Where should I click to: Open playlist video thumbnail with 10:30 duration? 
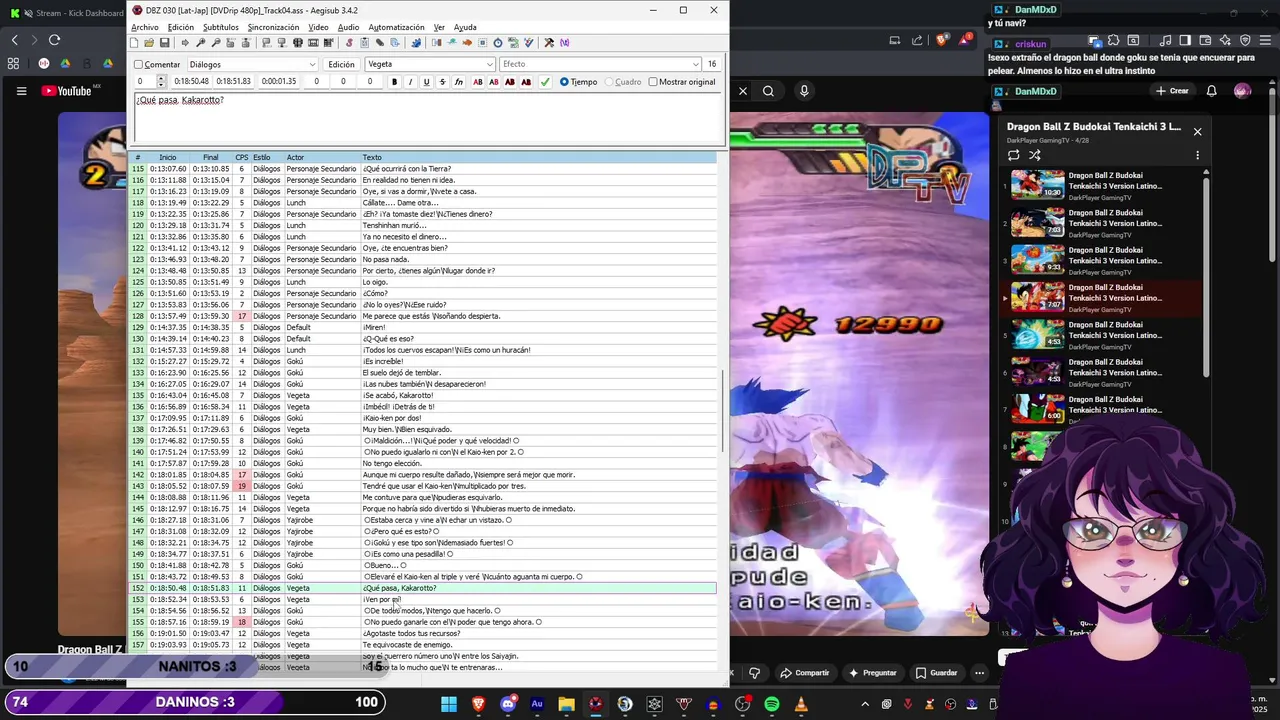[1037, 185]
